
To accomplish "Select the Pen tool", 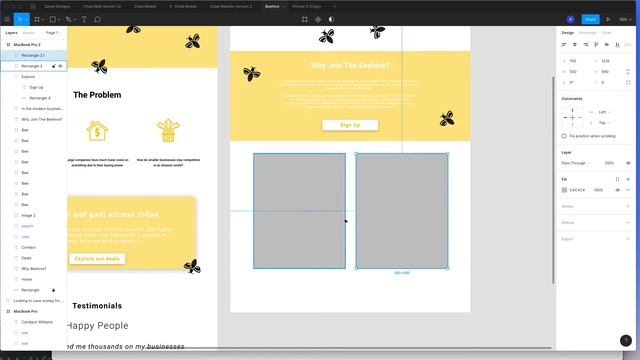I will point(68,19).
